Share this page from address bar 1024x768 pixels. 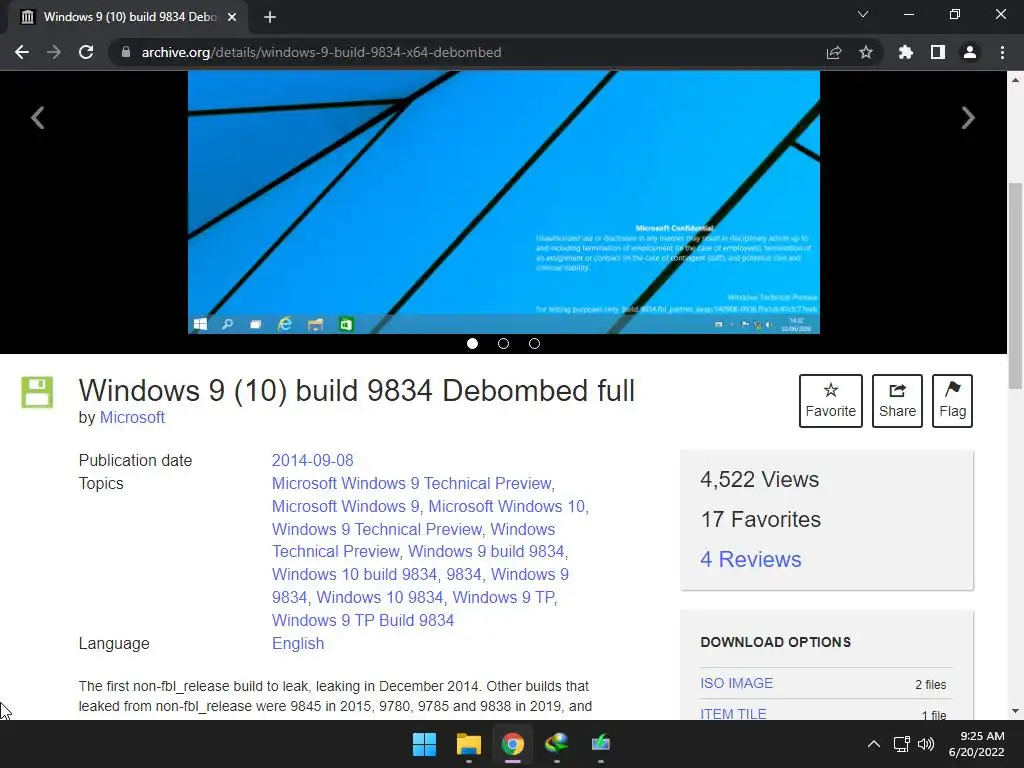pyautogui.click(x=834, y=52)
